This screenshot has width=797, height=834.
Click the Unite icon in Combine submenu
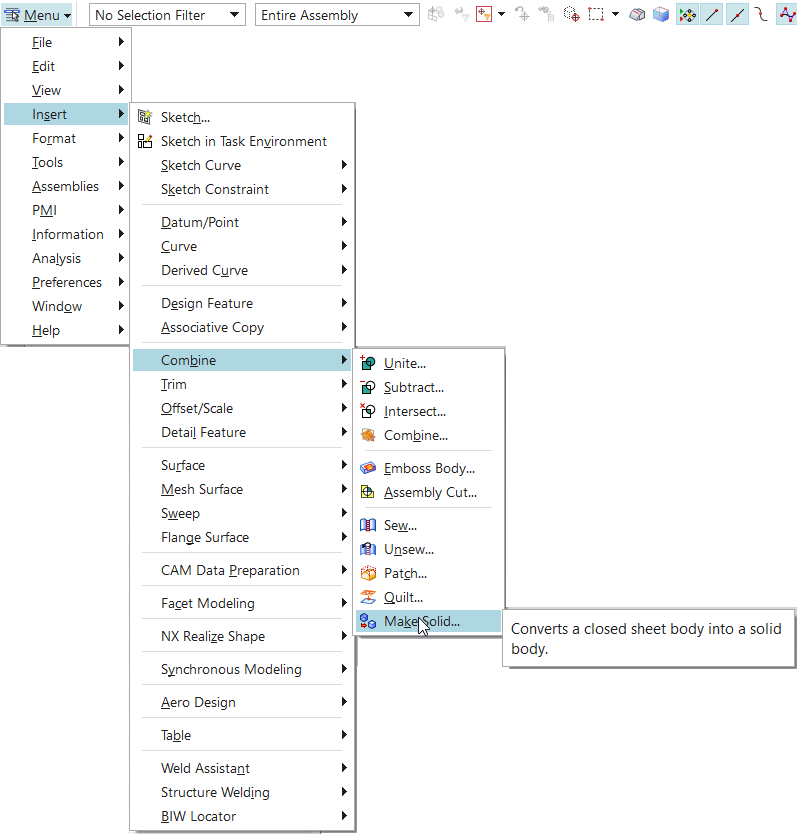click(x=368, y=364)
